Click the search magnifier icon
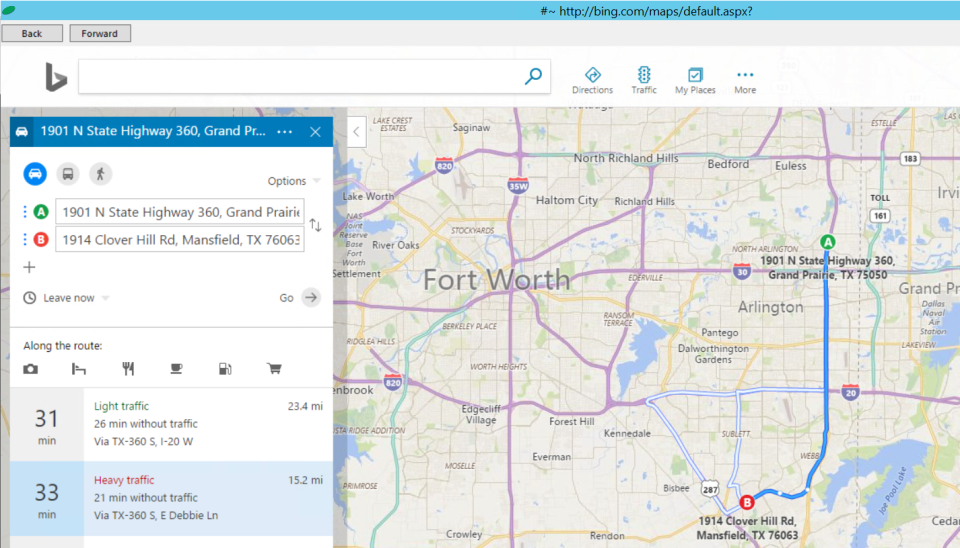 tap(534, 76)
